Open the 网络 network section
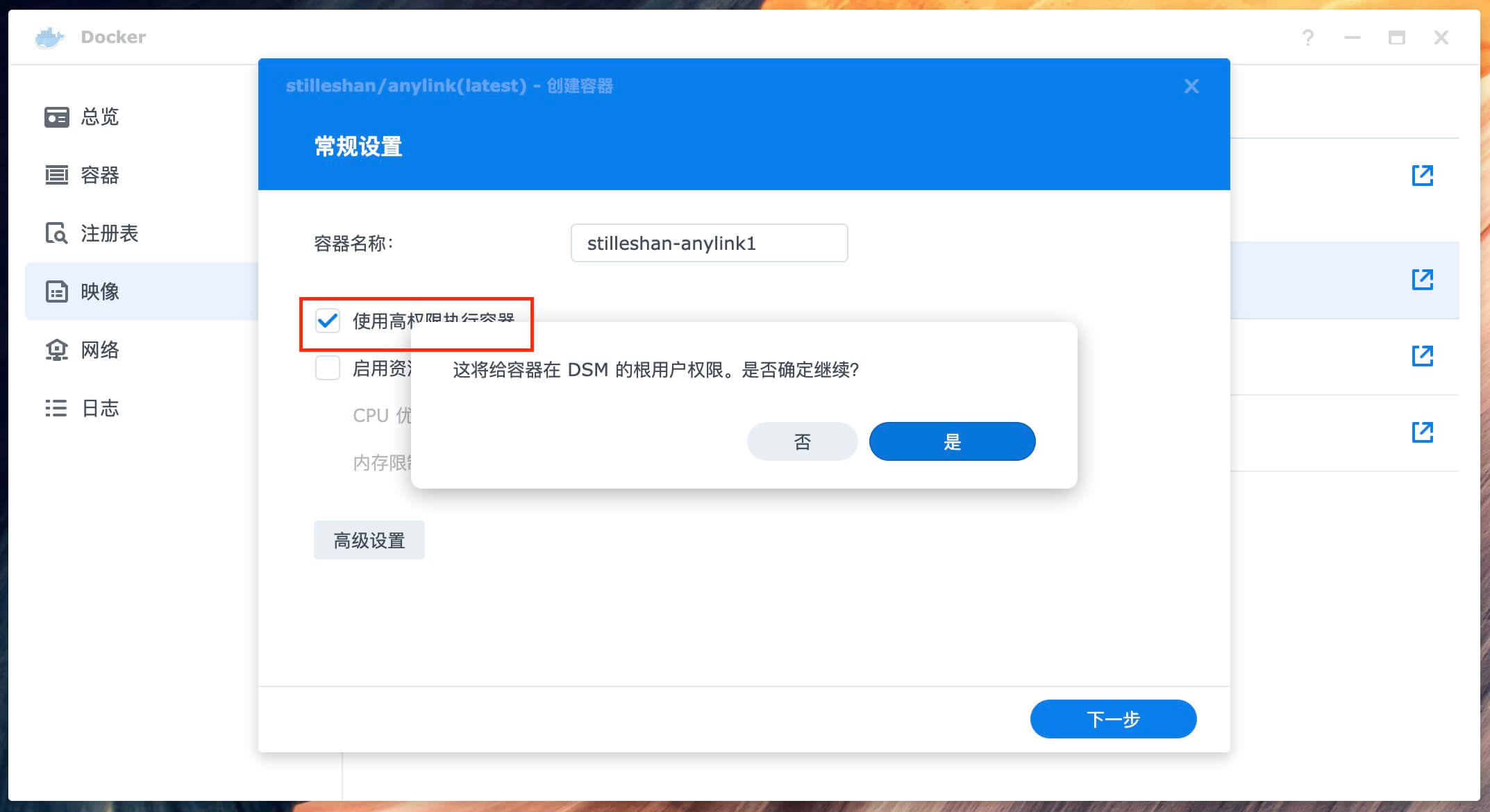The width and height of the screenshot is (1490, 812). point(99,350)
